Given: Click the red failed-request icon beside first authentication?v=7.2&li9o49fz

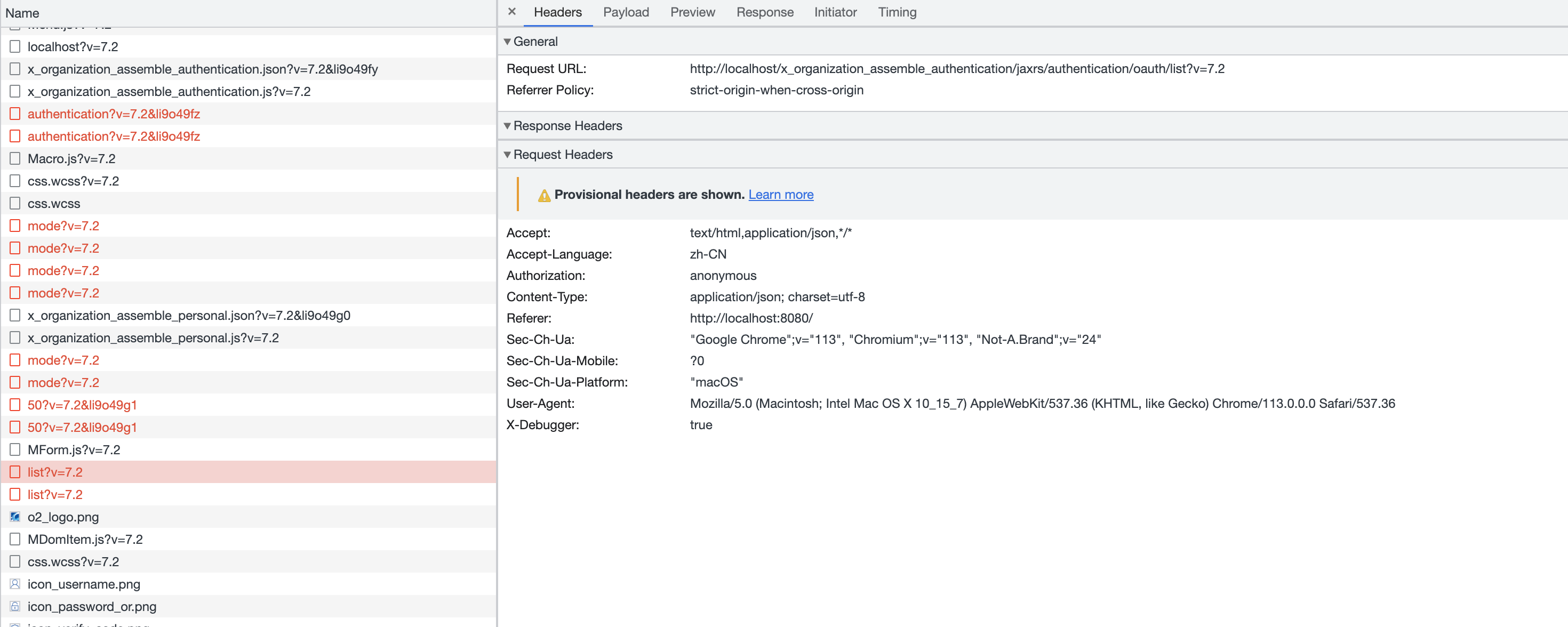Looking at the screenshot, I should click(x=15, y=114).
